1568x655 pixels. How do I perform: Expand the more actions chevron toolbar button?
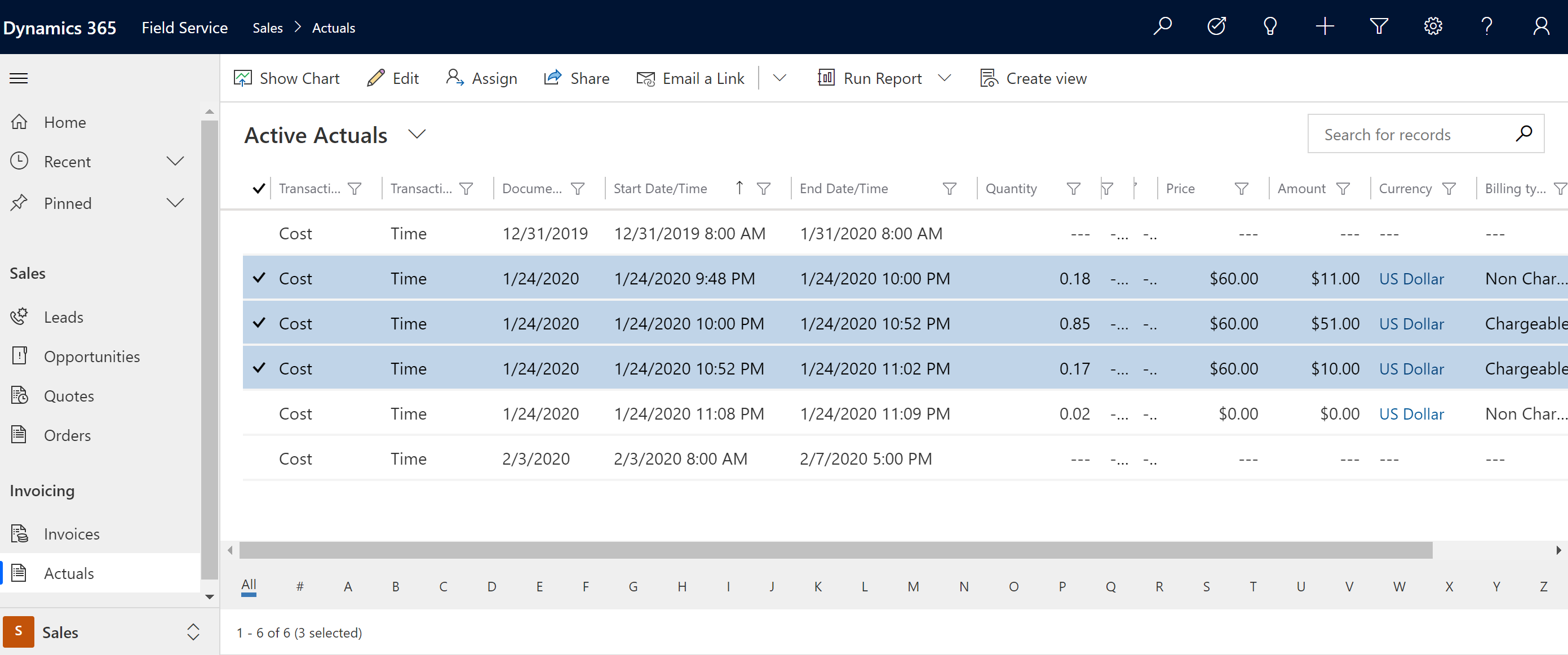click(x=780, y=78)
